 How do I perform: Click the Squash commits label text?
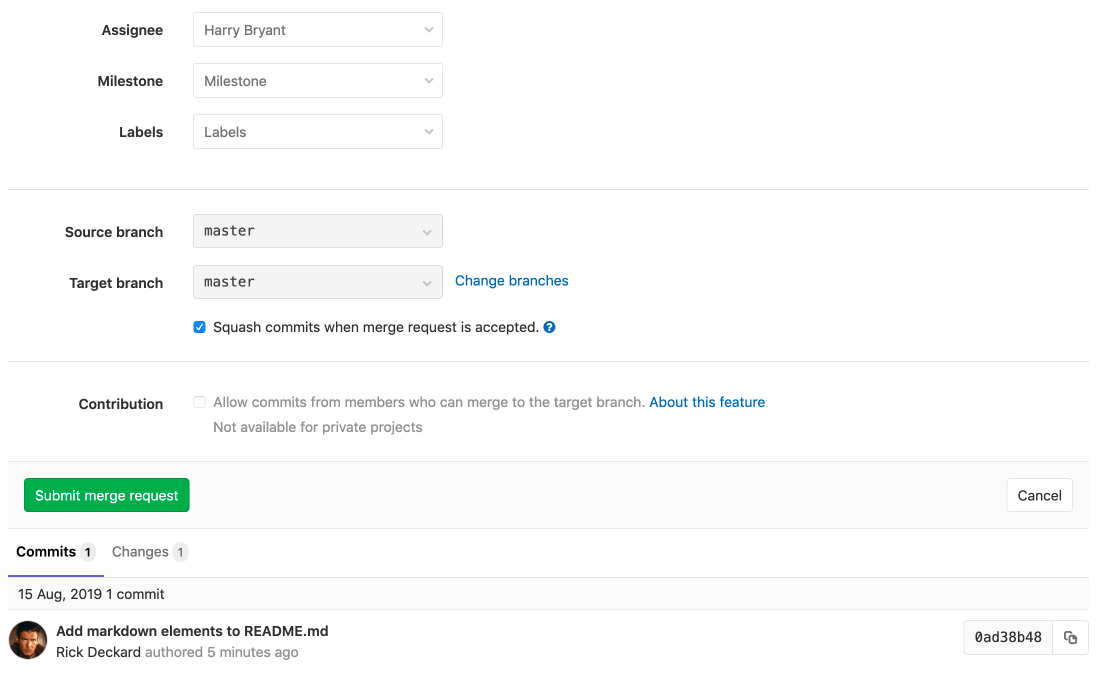click(x=376, y=327)
